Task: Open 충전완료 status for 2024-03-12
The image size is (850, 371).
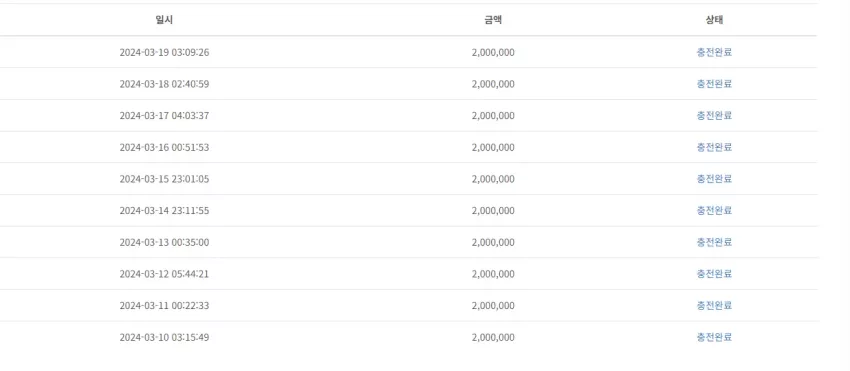Action: (x=714, y=274)
